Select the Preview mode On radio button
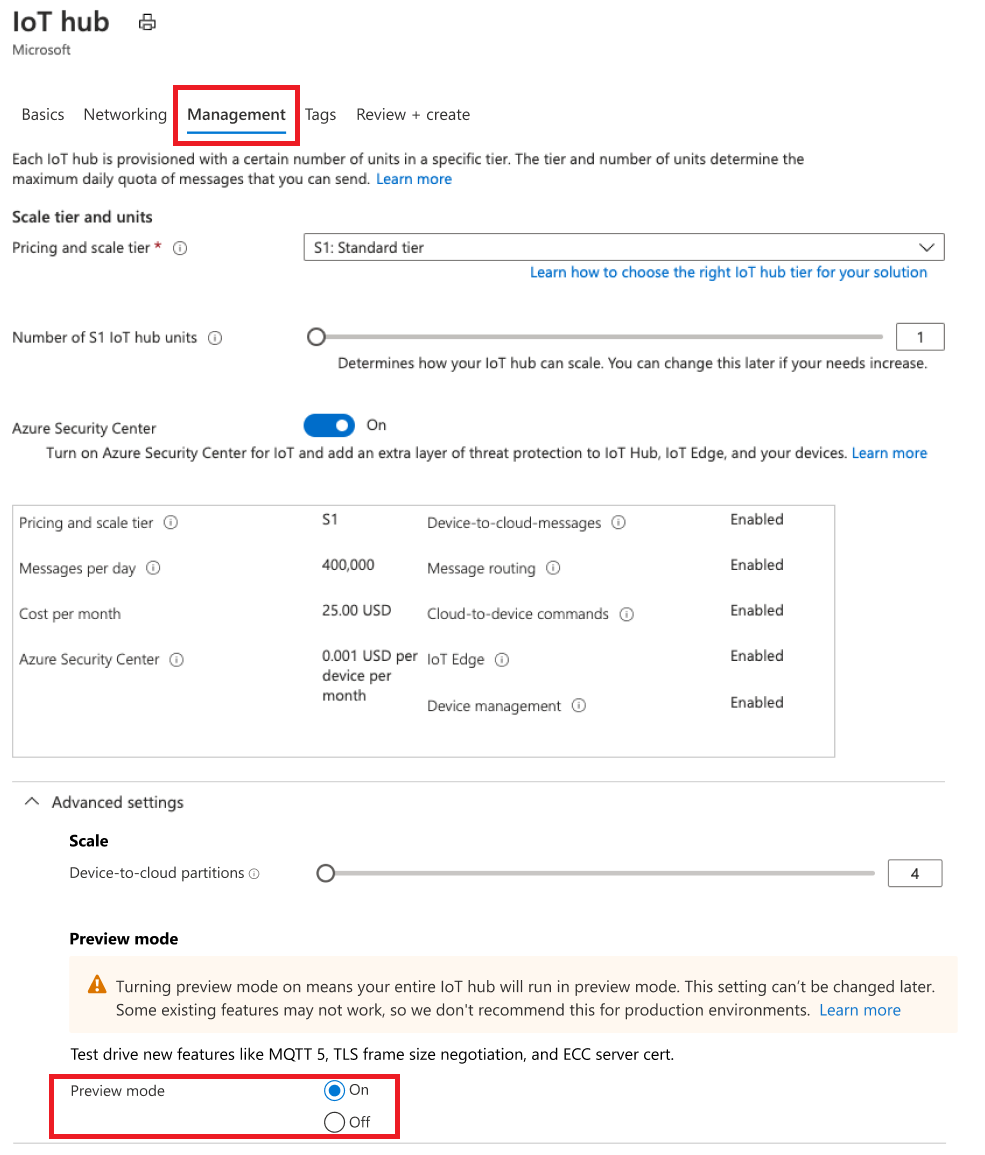This screenshot has height=1155, width=985. tap(334, 1090)
